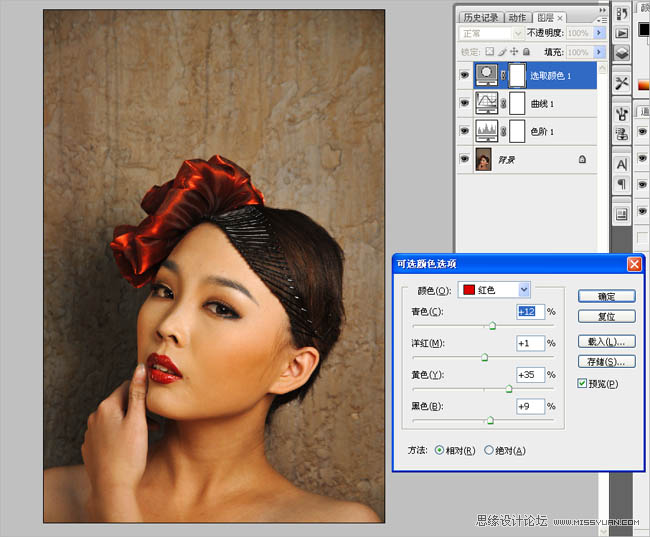Expand the layer opacity slider arrow
This screenshot has width=650, height=537.
click(600, 33)
